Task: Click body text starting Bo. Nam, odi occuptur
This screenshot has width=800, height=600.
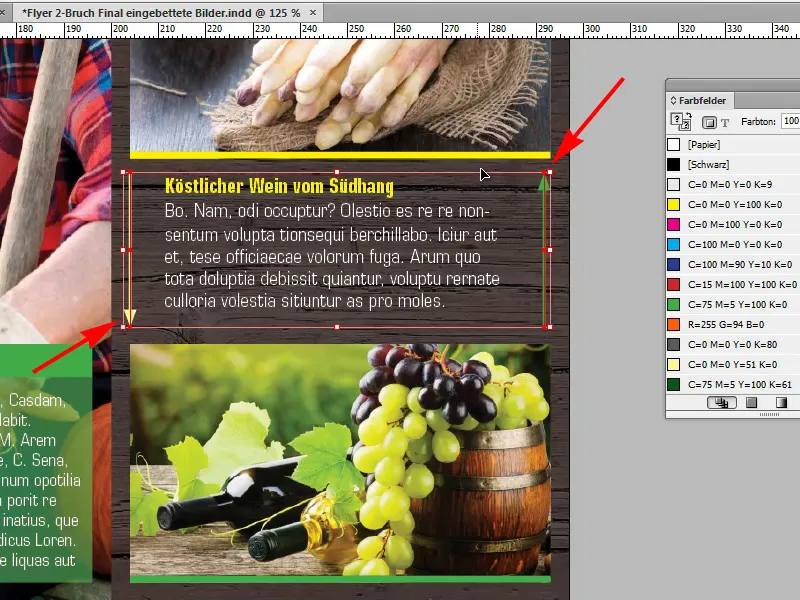Action: click(332, 256)
